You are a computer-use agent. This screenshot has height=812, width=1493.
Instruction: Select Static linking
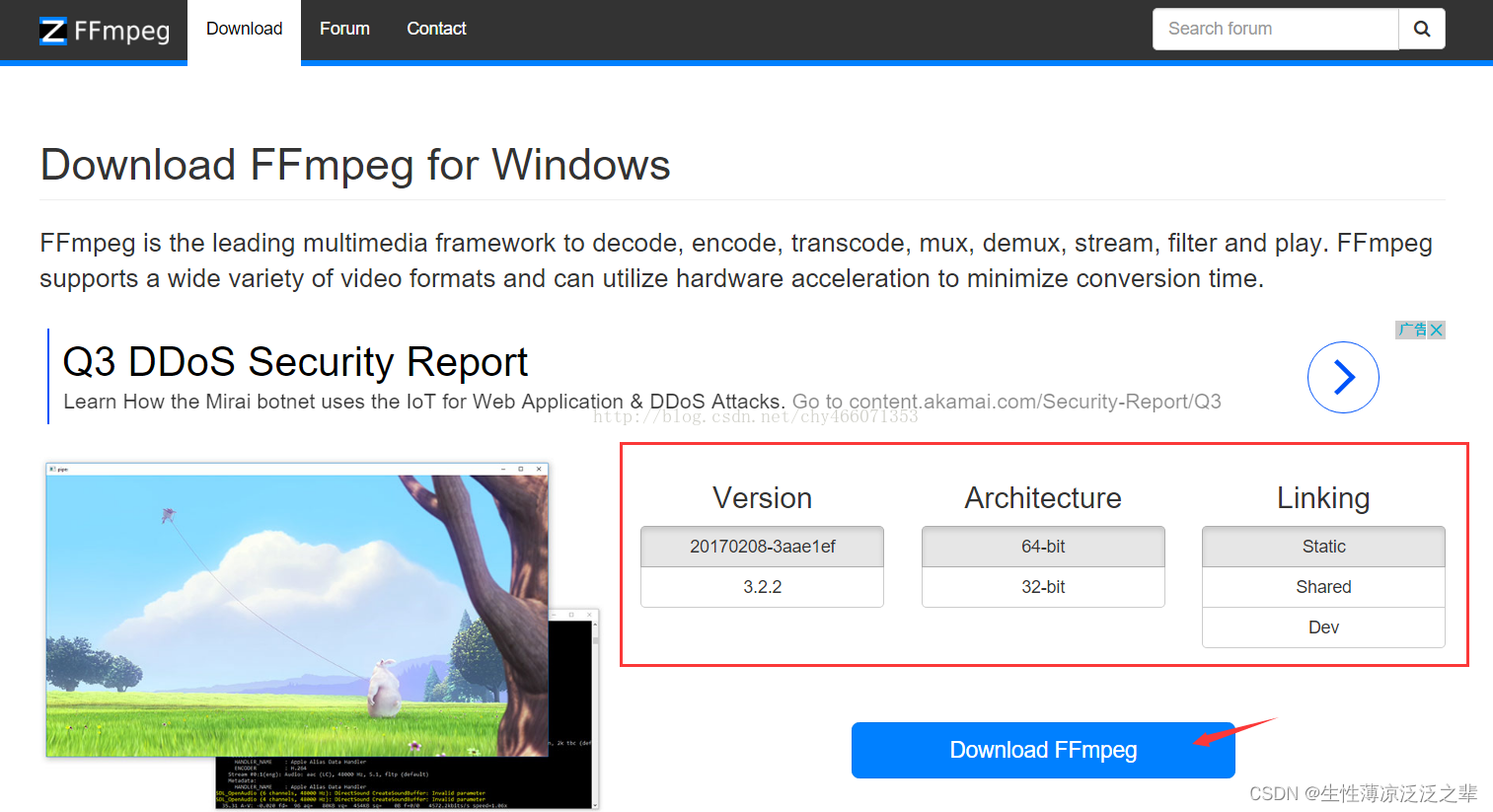pos(1323,547)
